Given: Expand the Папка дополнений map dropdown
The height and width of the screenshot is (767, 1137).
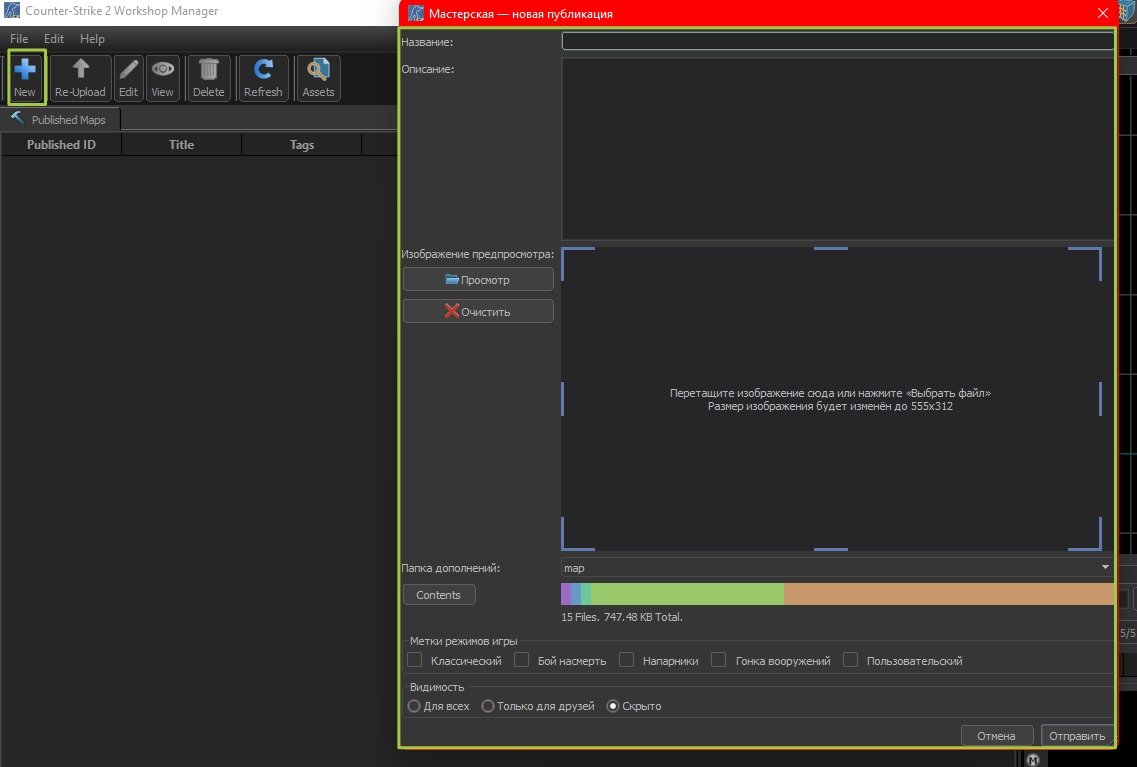Looking at the screenshot, I should (x=837, y=568).
